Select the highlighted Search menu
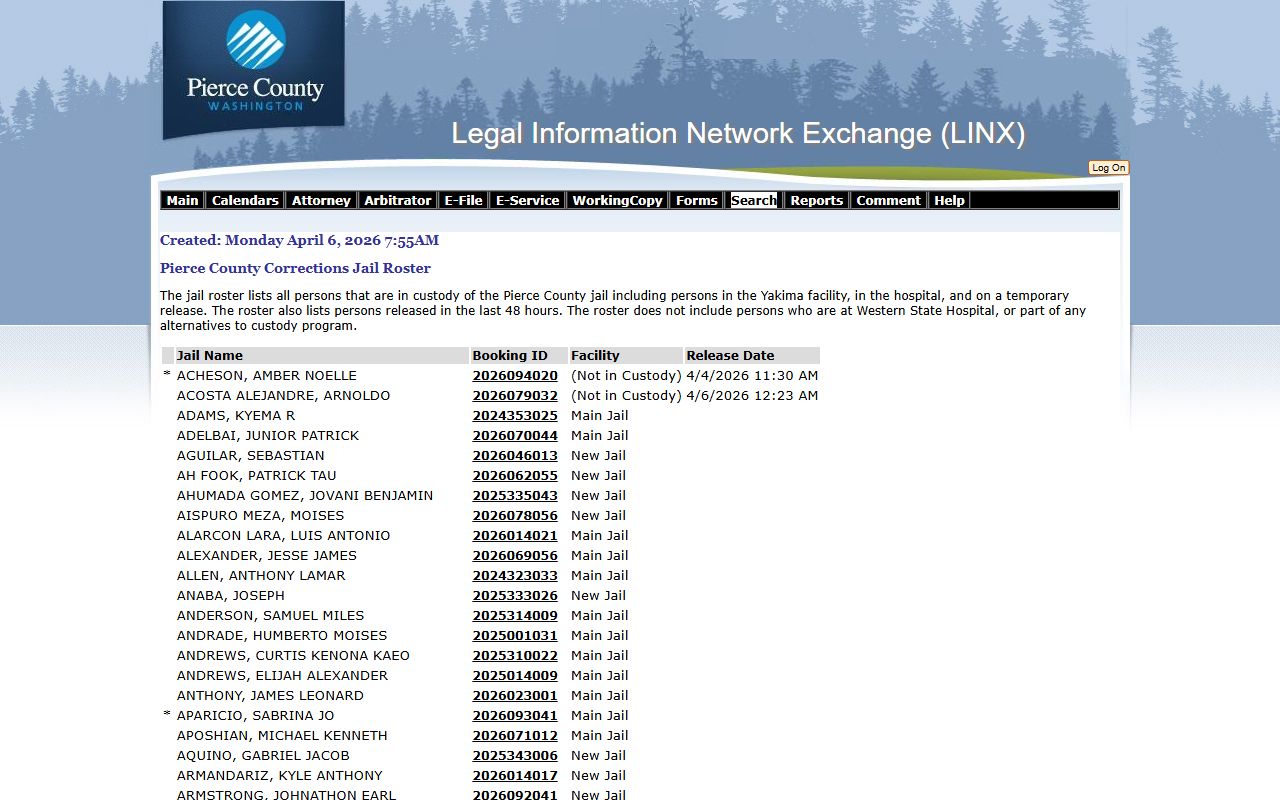This screenshot has height=800, width=1280. [753, 200]
